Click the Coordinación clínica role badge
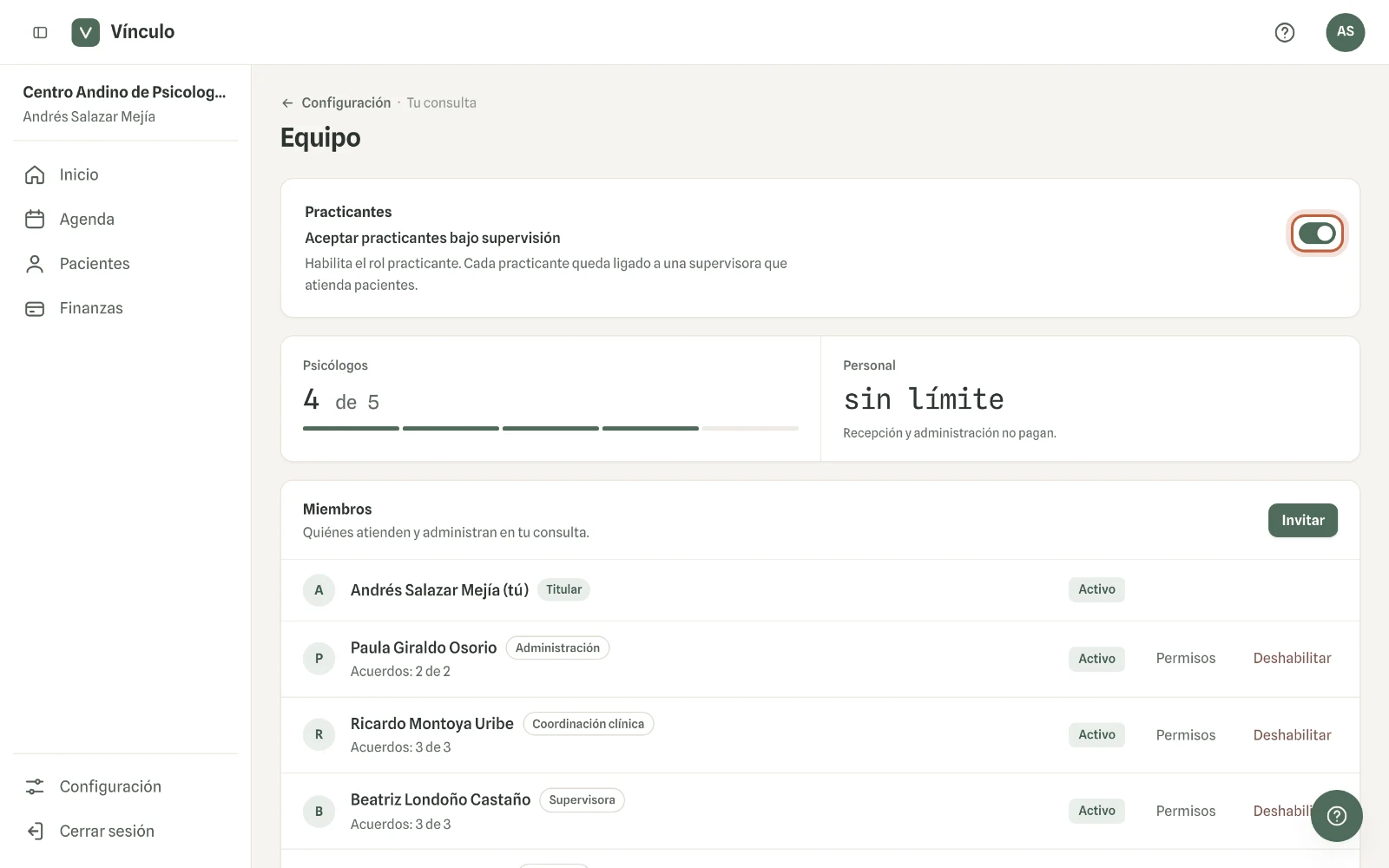1389x868 pixels. [588, 724]
